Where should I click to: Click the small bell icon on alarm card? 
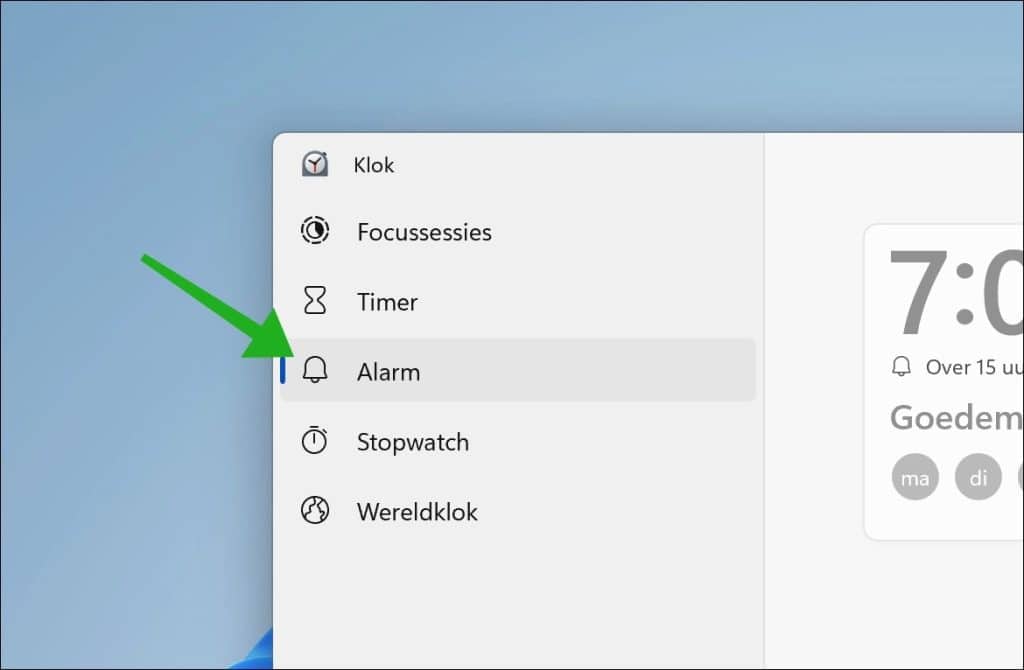901,366
